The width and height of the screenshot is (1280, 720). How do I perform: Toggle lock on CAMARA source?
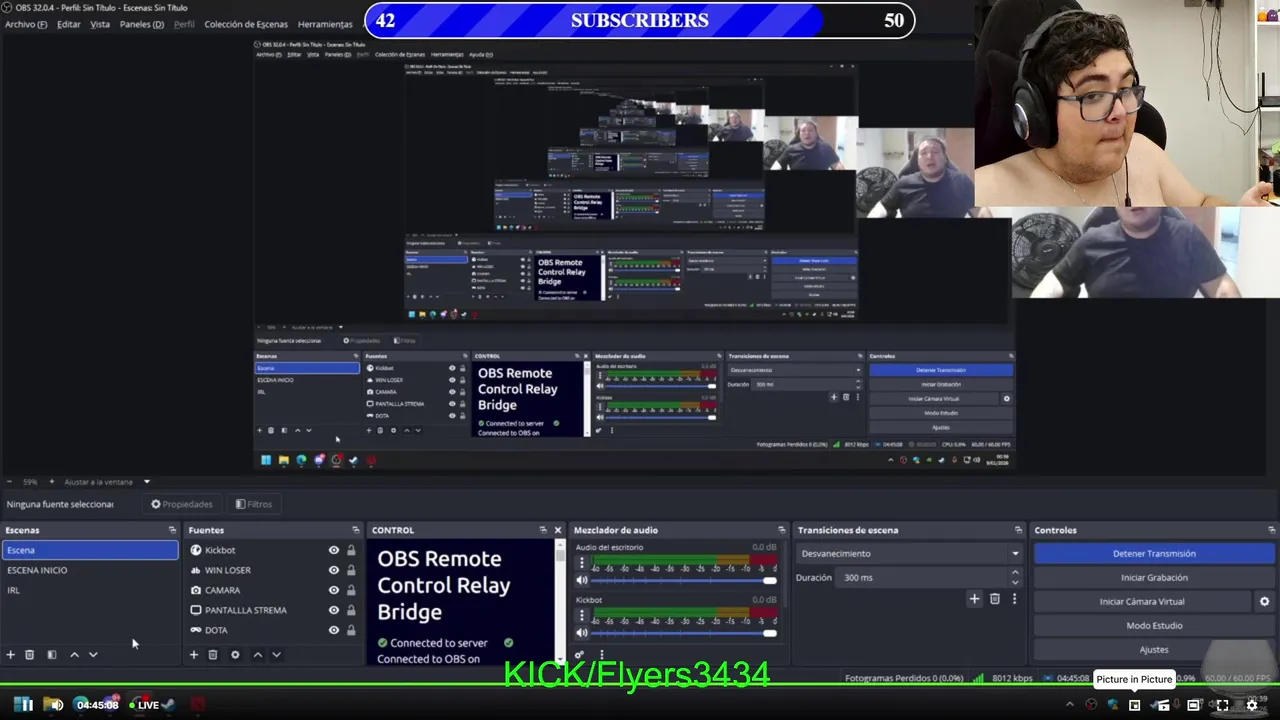click(x=351, y=590)
